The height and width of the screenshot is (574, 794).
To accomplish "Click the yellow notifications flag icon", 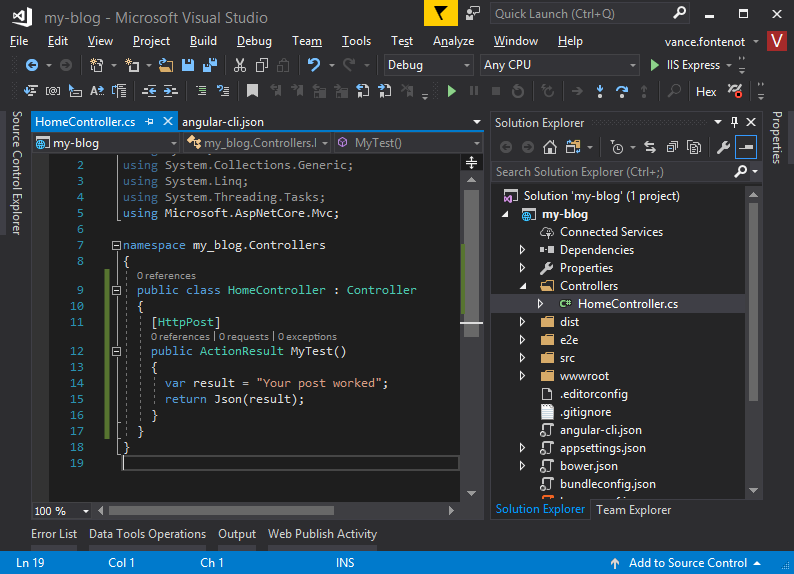I will (x=441, y=13).
